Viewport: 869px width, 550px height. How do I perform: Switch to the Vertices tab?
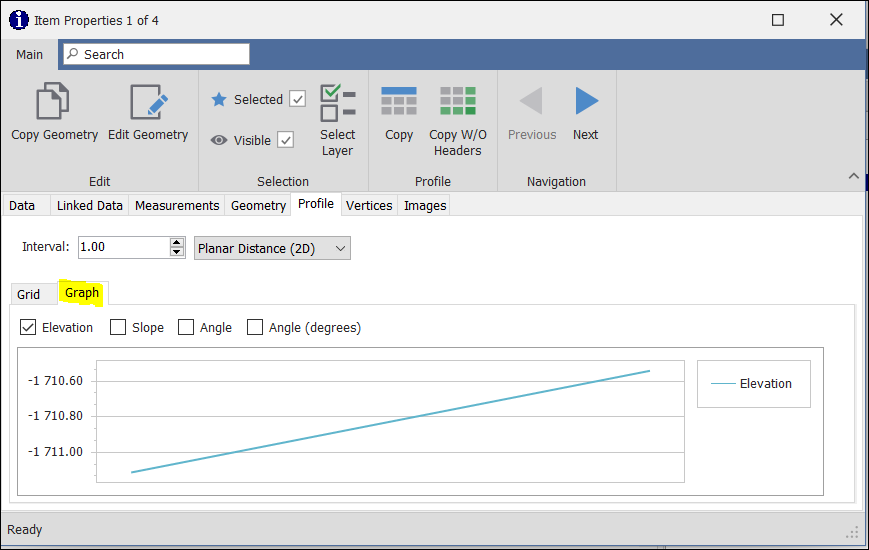[x=369, y=205]
